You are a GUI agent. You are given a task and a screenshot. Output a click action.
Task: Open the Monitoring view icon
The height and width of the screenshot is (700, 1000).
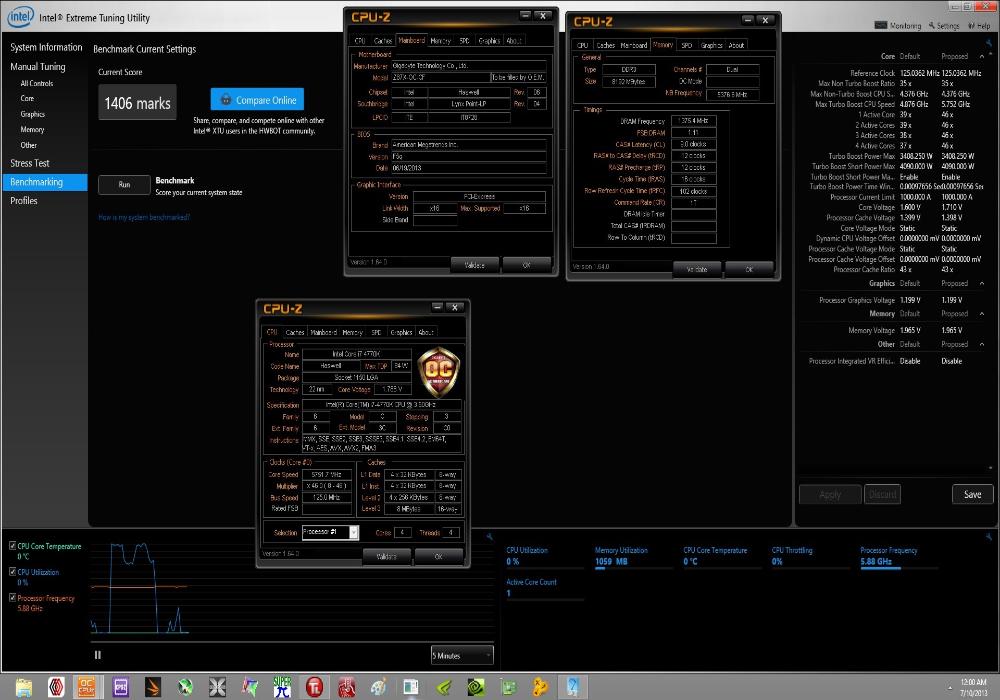(x=881, y=26)
